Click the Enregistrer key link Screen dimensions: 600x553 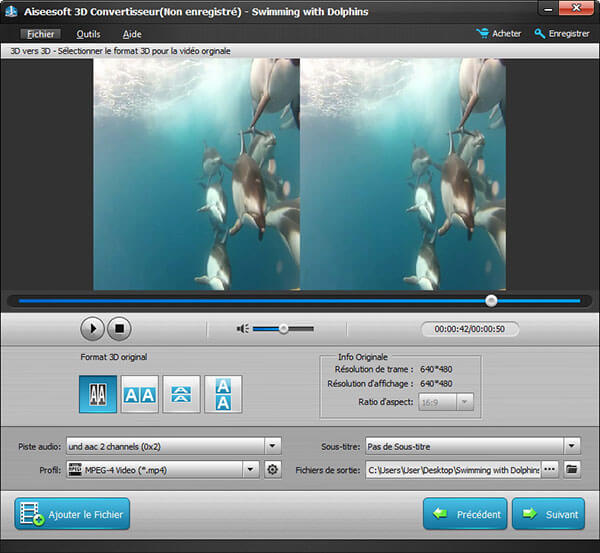point(562,34)
